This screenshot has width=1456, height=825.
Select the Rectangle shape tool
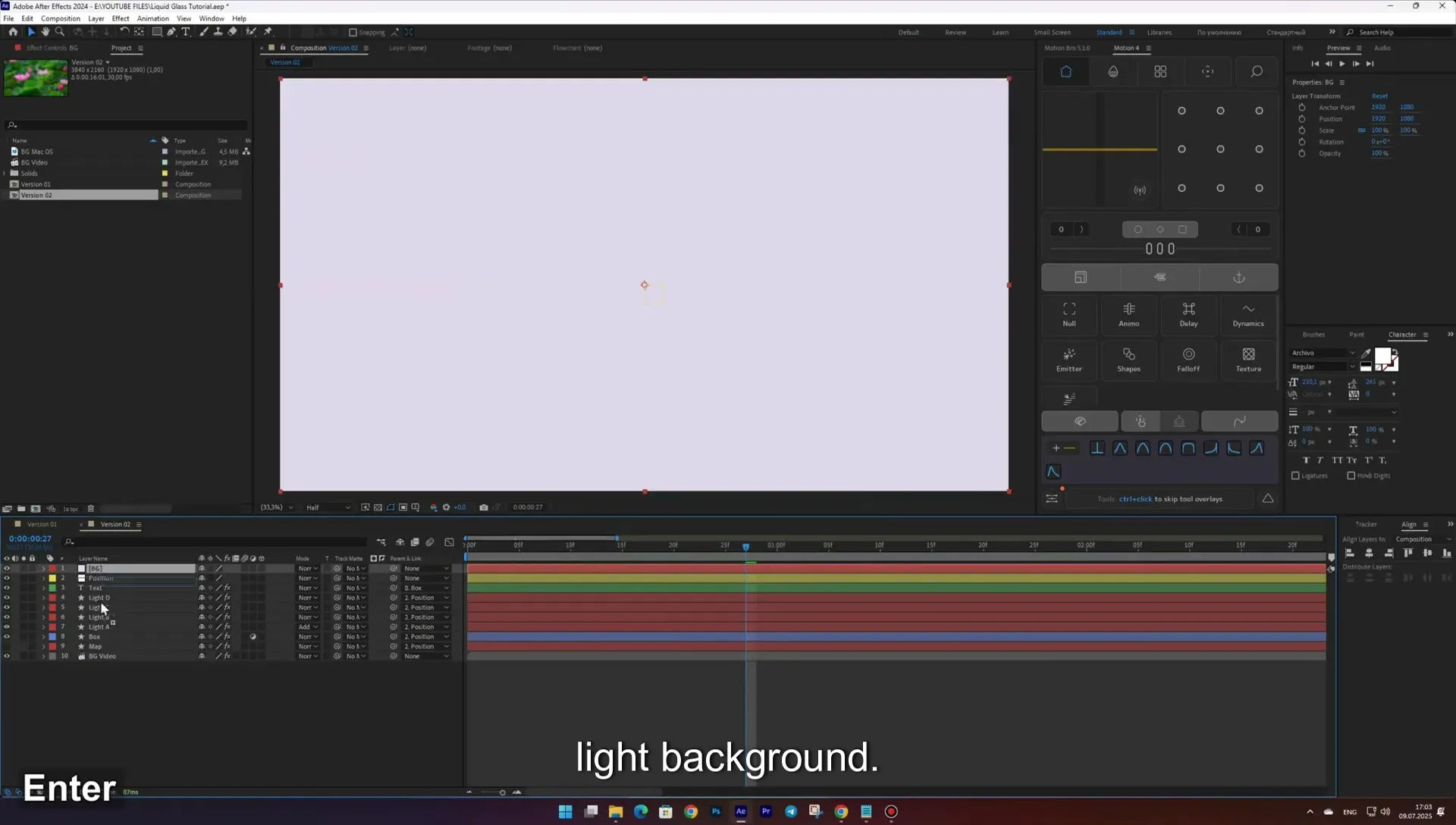tap(157, 32)
